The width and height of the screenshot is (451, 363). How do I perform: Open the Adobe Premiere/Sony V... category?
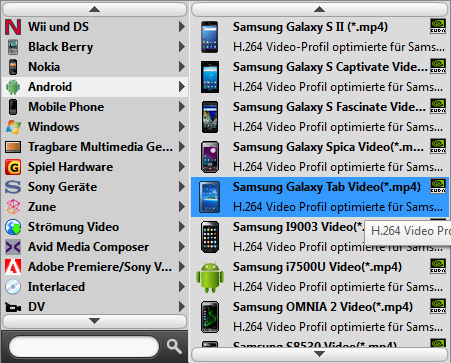95,267
